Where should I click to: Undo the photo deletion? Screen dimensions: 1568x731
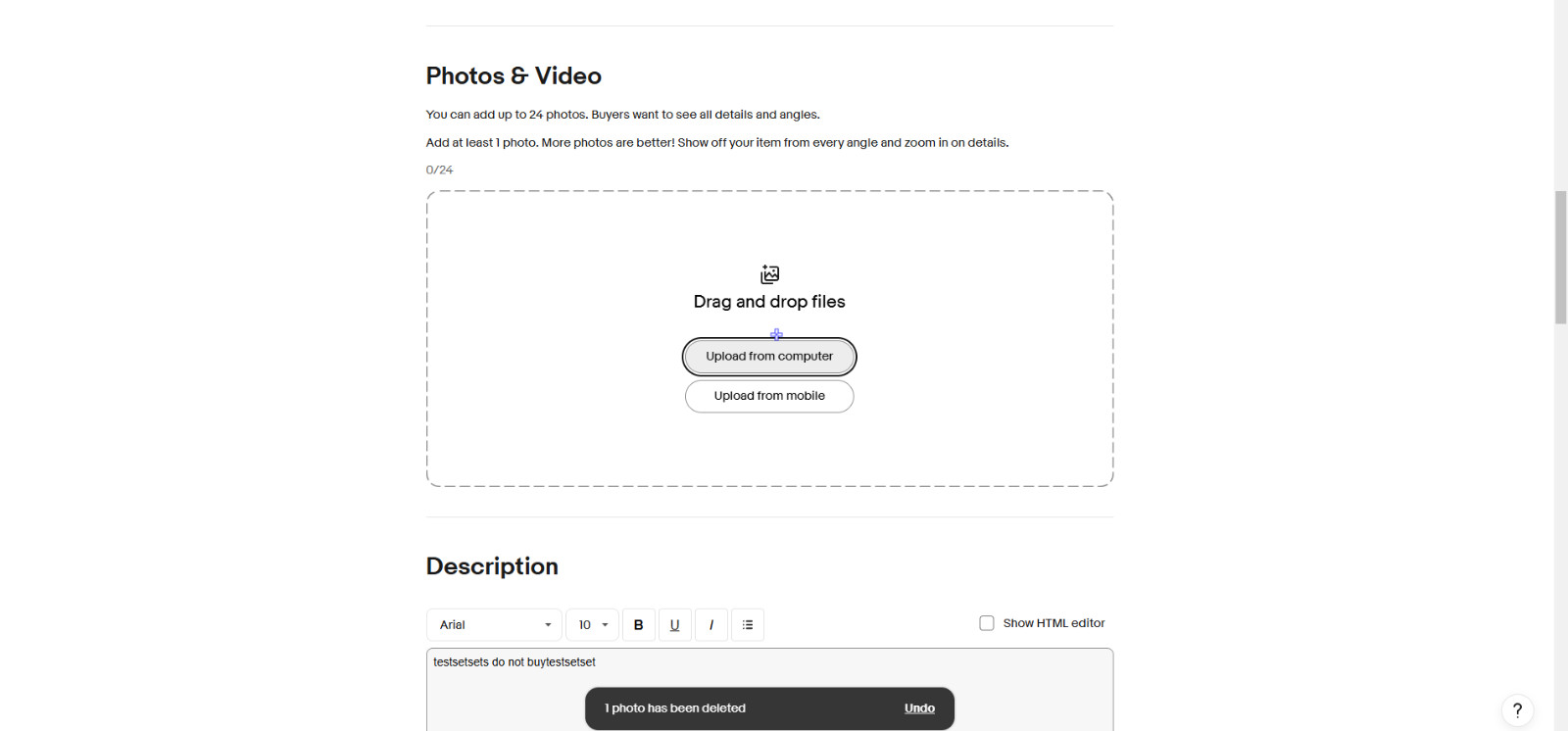(919, 708)
